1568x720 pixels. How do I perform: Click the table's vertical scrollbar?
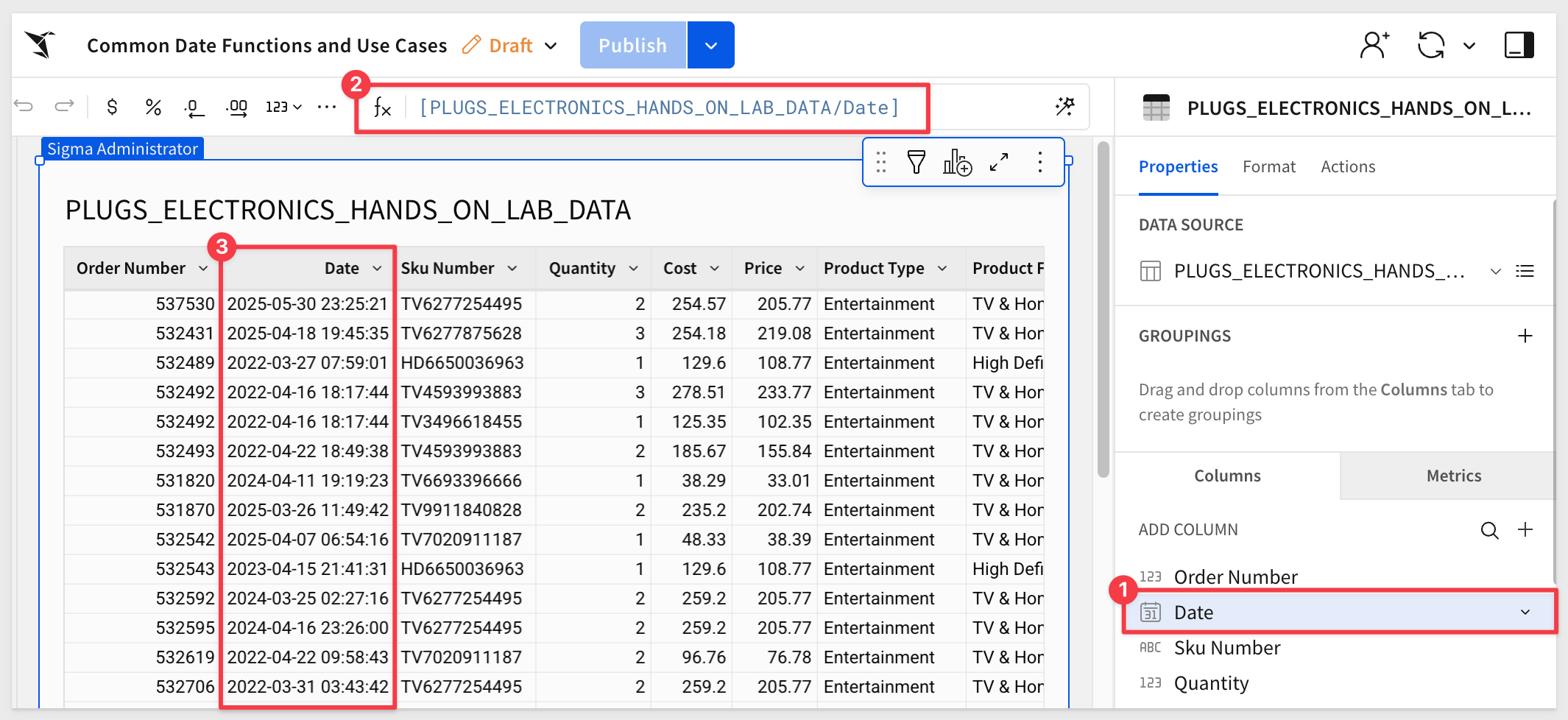[1103, 309]
